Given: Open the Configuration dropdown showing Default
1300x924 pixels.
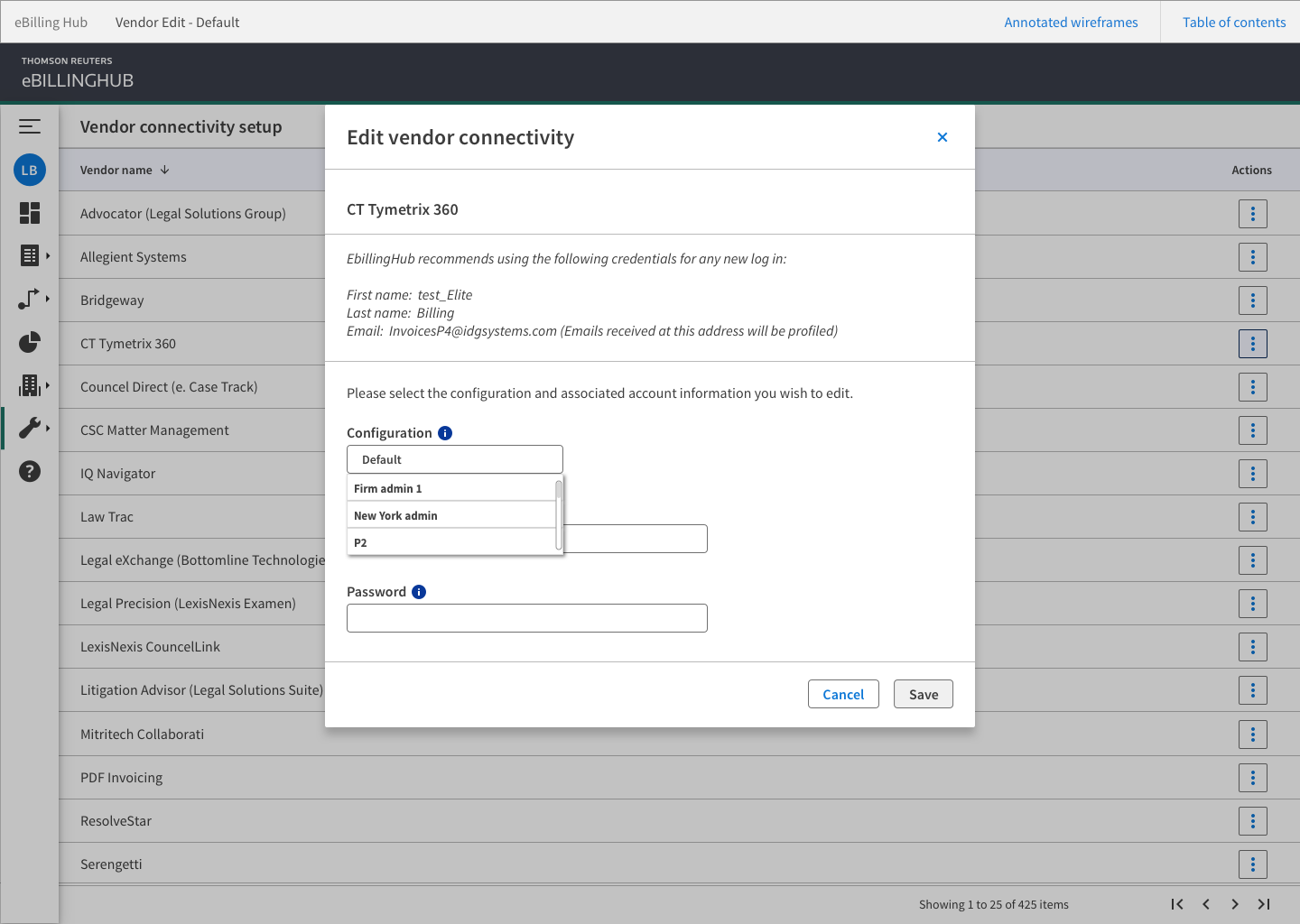Looking at the screenshot, I should (x=455, y=459).
